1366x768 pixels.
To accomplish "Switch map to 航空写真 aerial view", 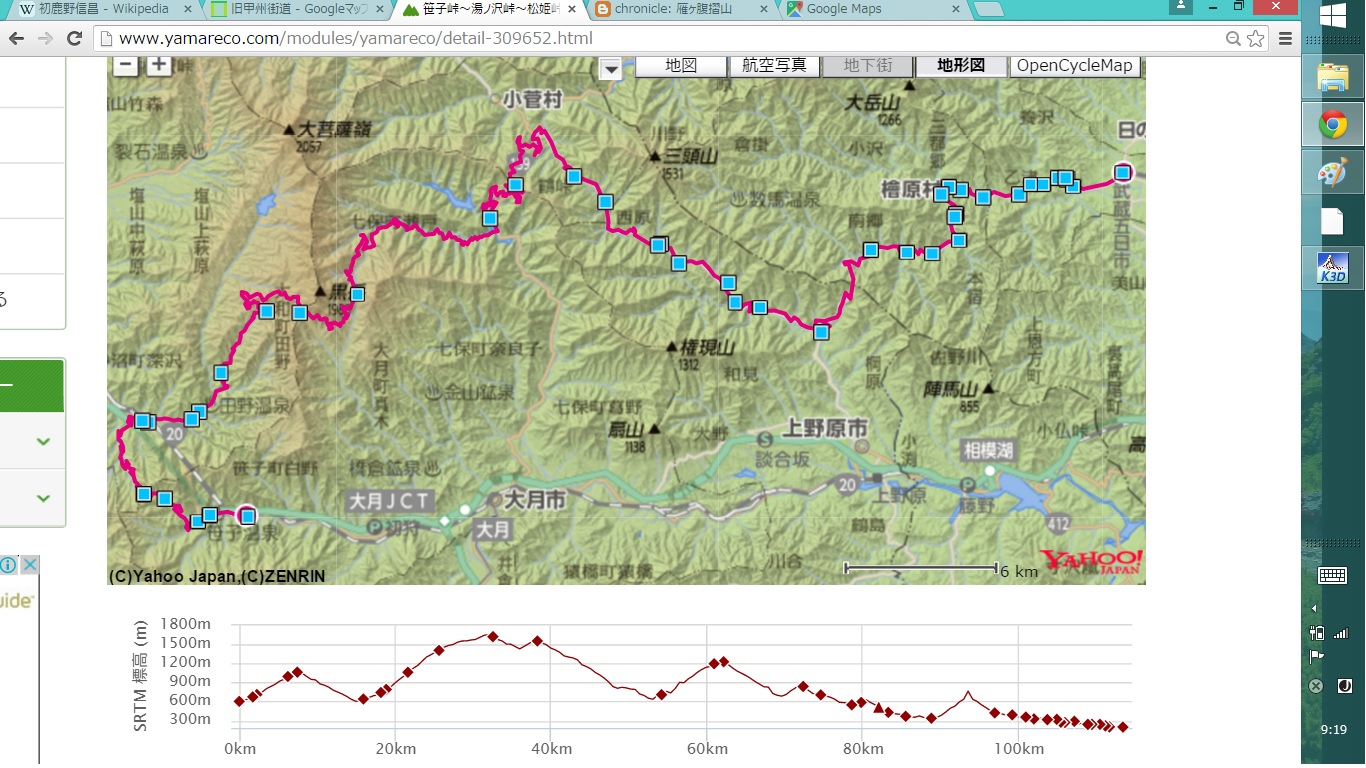I will point(774,65).
